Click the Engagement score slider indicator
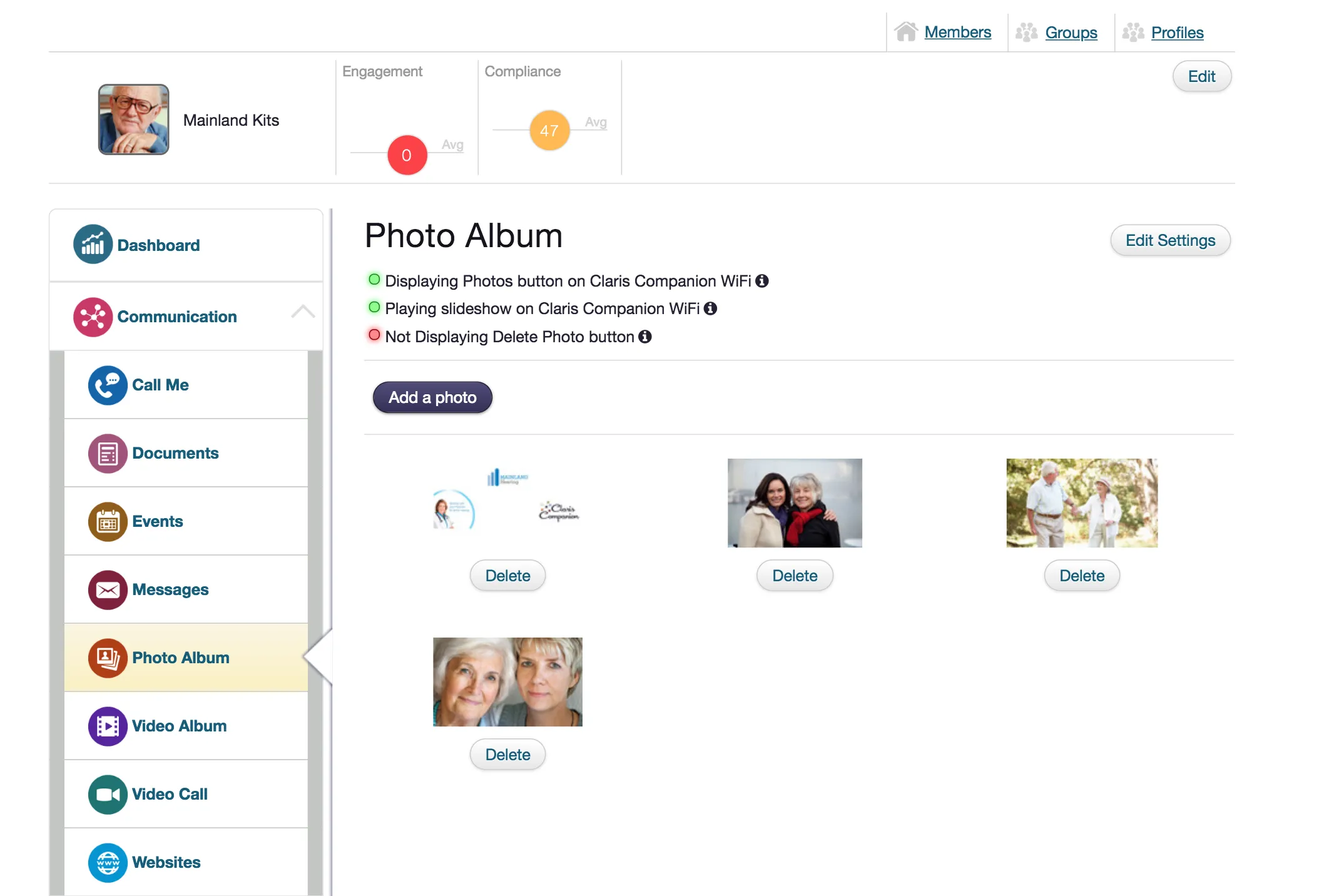 407,155
